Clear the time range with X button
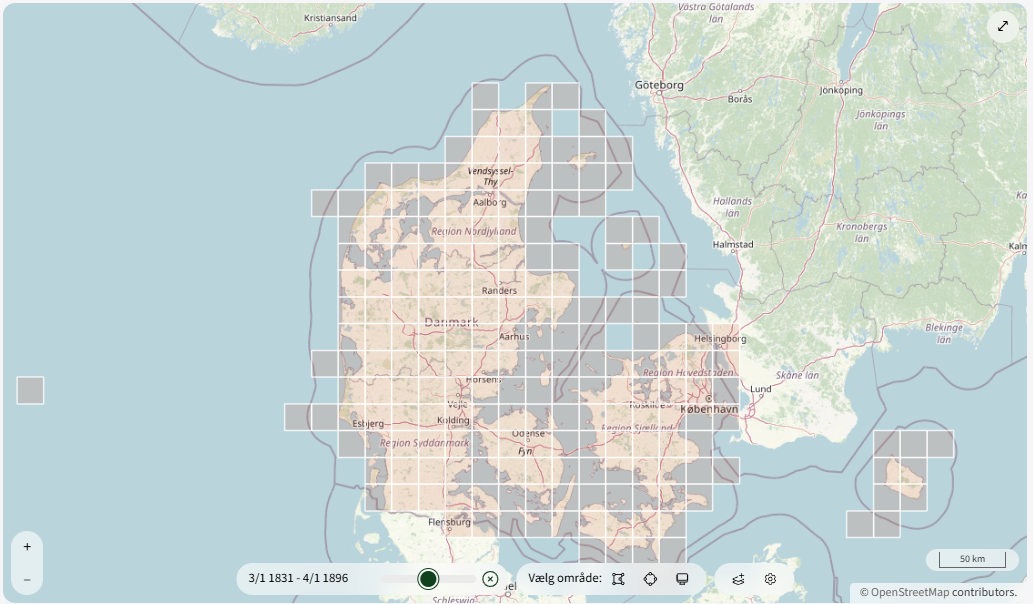This screenshot has height=604, width=1033. (x=490, y=579)
